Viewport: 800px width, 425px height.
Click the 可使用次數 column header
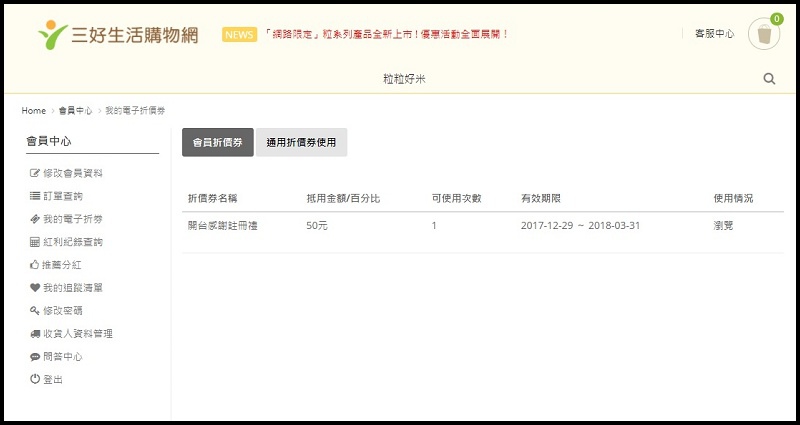(457, 198)
